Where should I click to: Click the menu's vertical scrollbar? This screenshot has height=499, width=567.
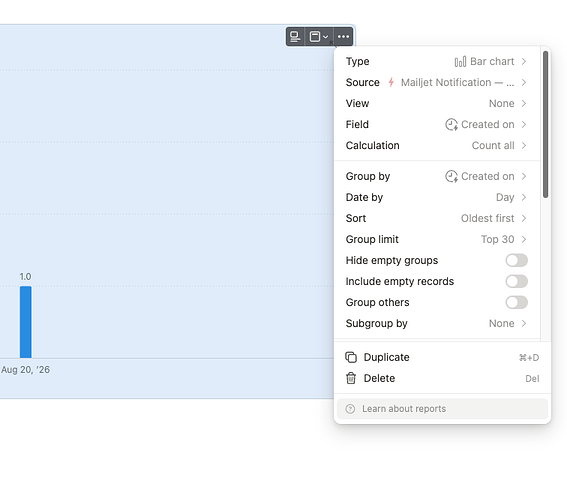(x=545, y=124)
